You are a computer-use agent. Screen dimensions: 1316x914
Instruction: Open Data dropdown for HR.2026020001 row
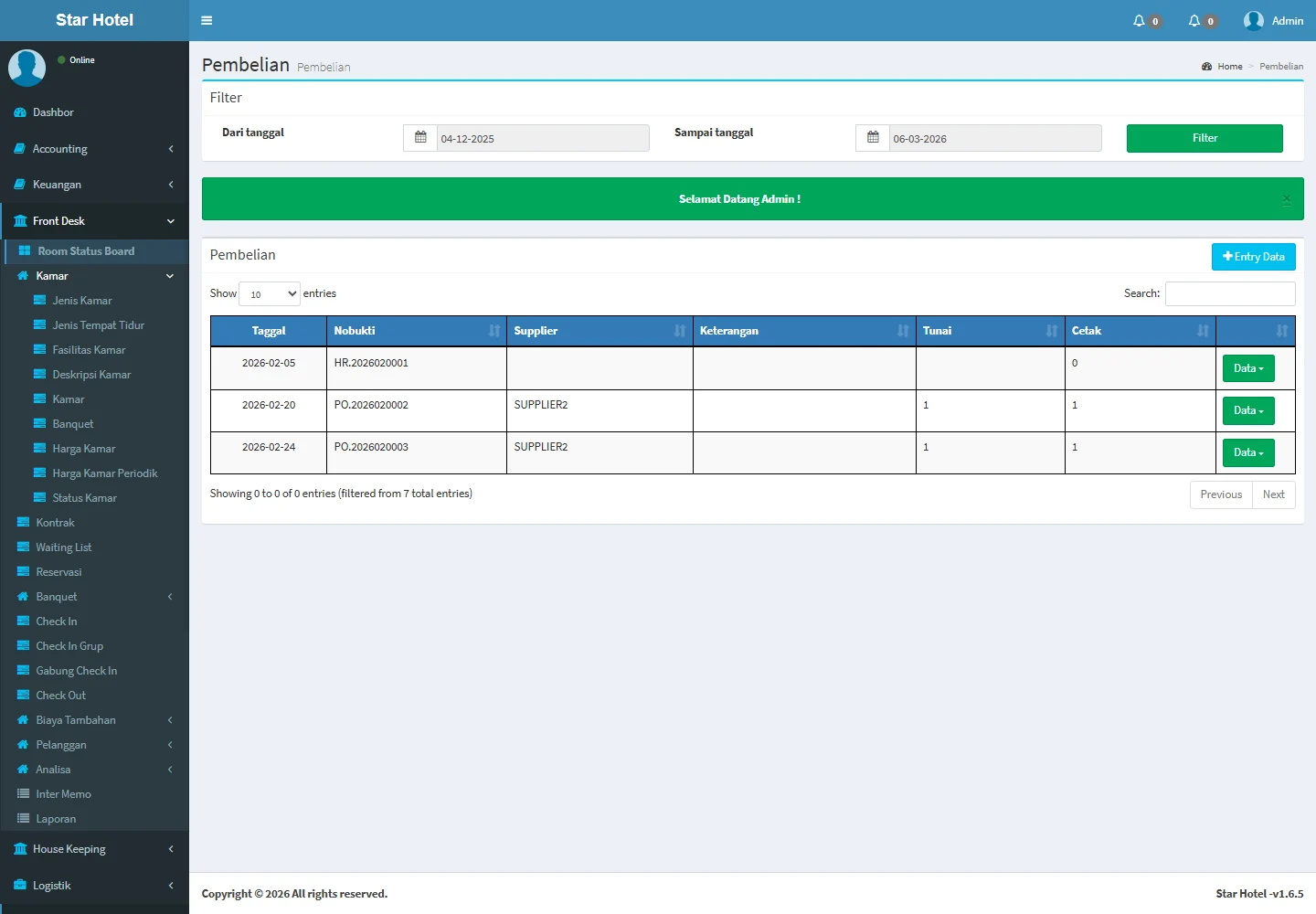1247,368
